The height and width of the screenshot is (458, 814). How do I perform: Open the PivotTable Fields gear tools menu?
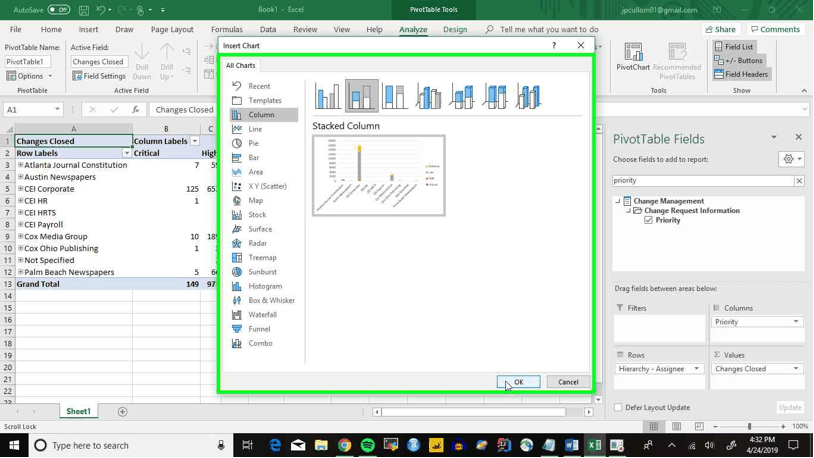(792, 159)
